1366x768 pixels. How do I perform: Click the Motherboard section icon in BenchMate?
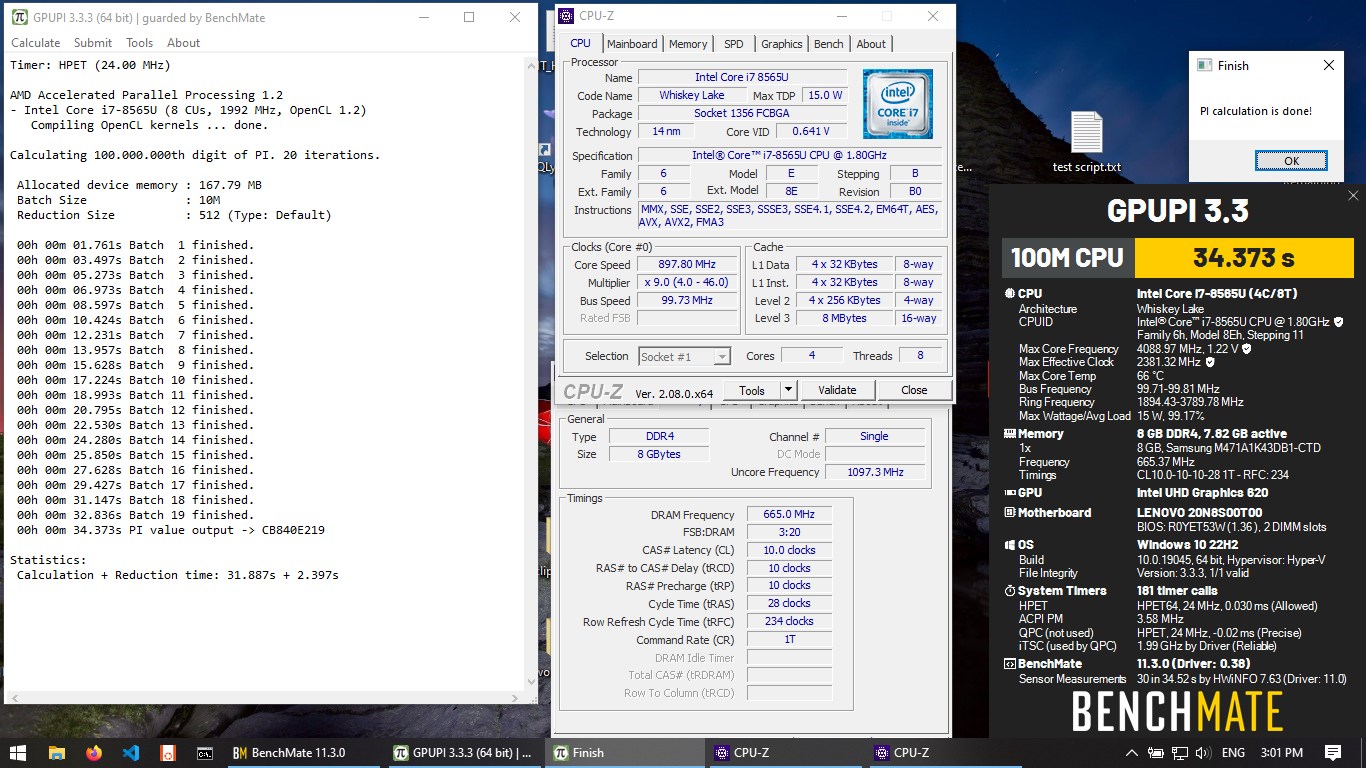1009,513
